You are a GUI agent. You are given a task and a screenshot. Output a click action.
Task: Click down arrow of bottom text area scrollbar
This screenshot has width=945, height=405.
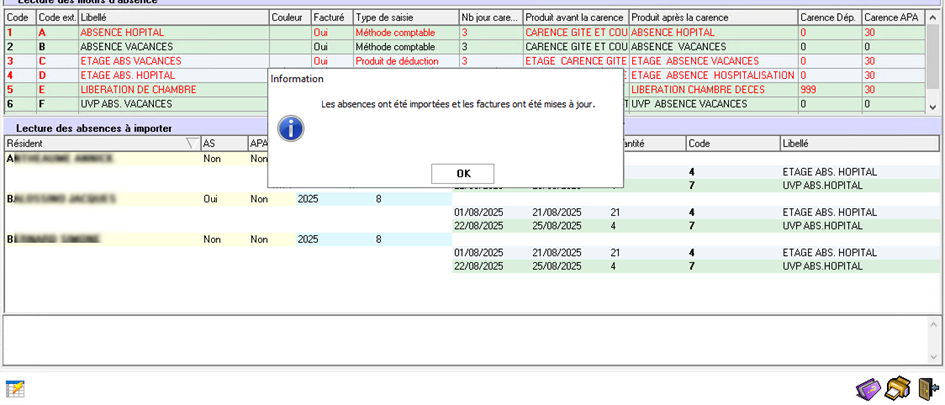pos(934,358)
